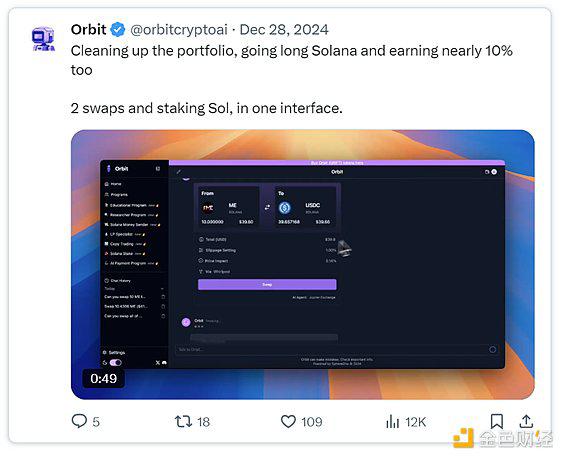The image size is (564, 459).
Task: Bookmark this tweet
Action: tap(497, 421)
